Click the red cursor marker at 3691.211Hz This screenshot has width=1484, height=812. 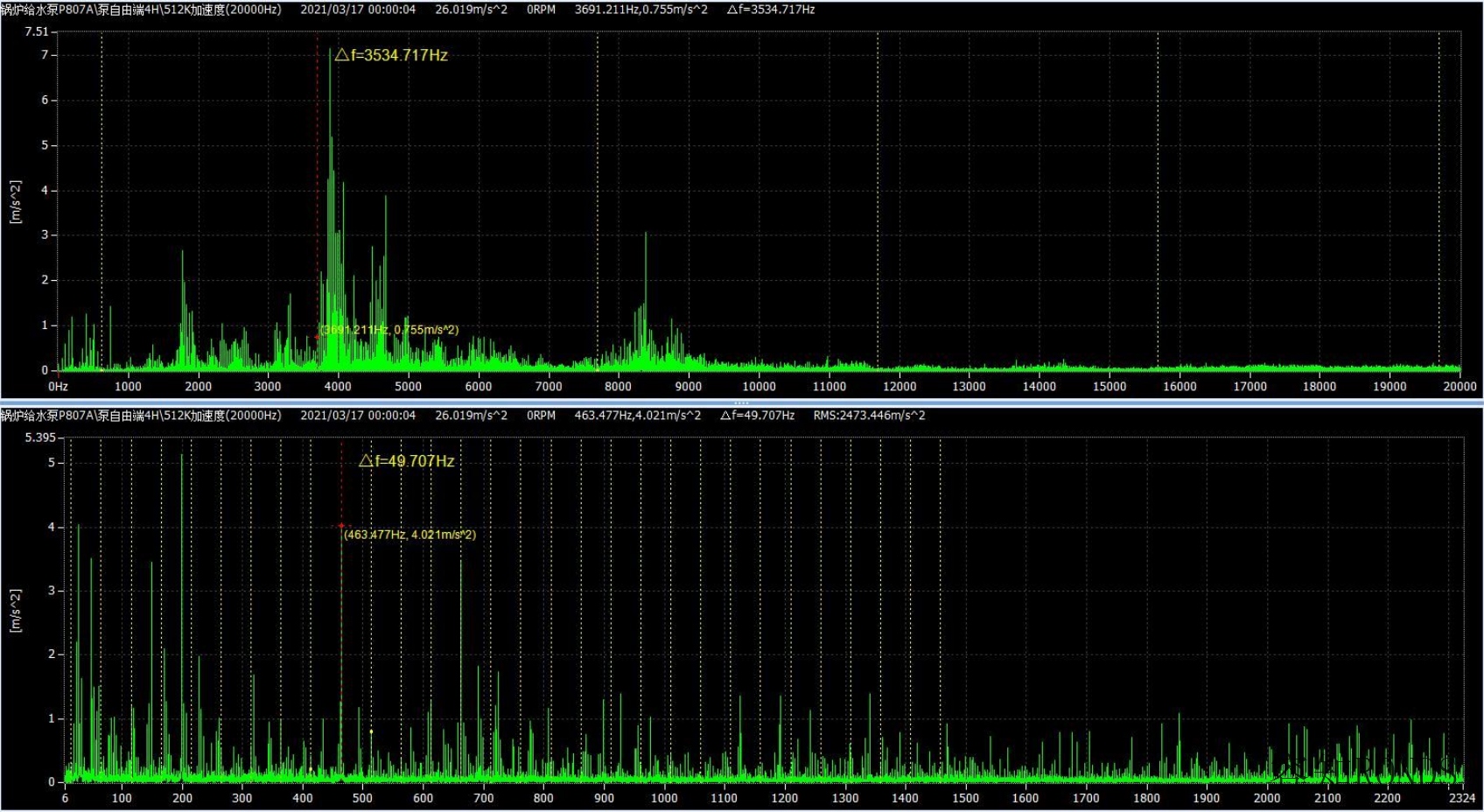point(318,336)
